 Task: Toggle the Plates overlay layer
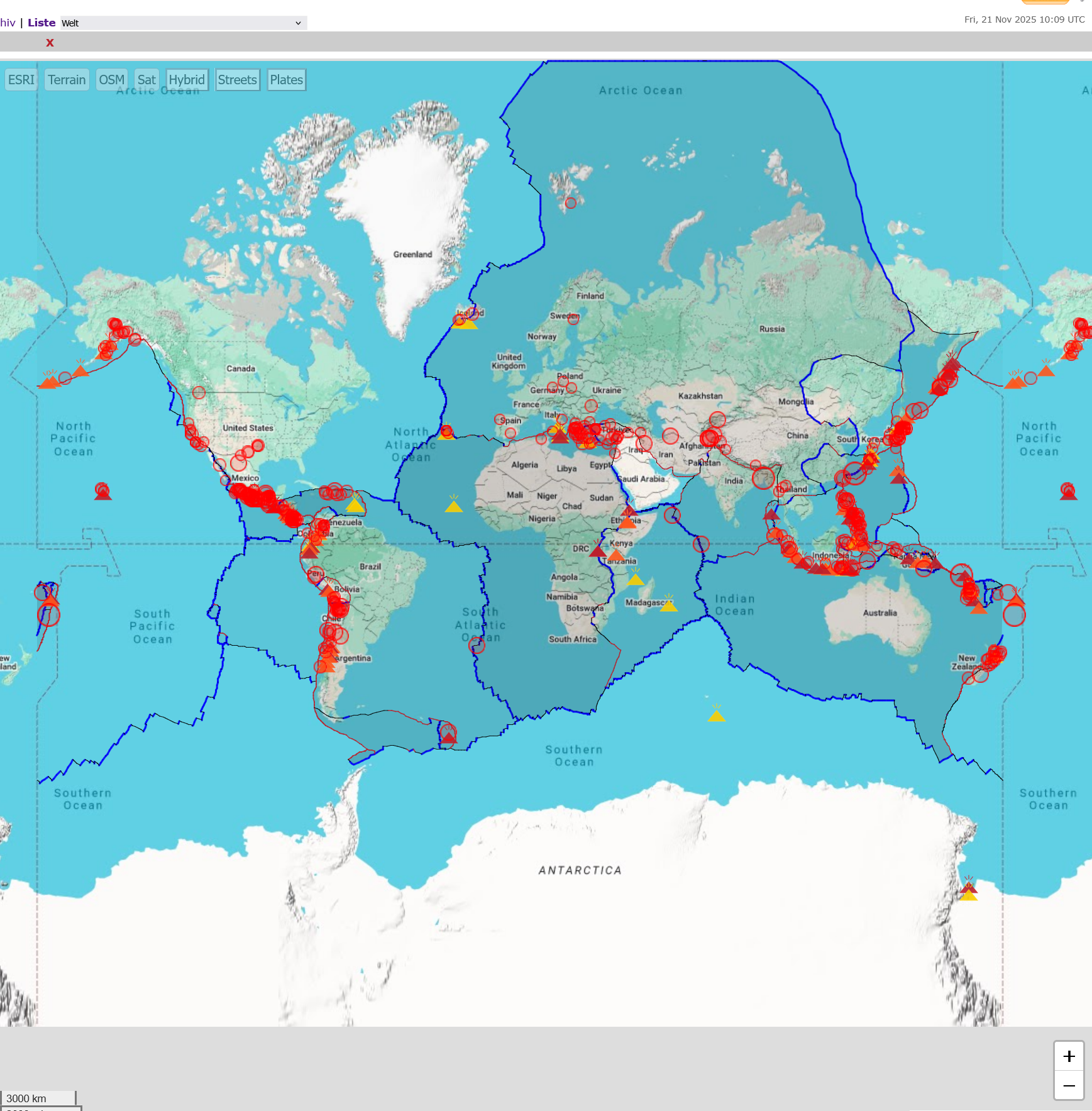tap(286, 80)
